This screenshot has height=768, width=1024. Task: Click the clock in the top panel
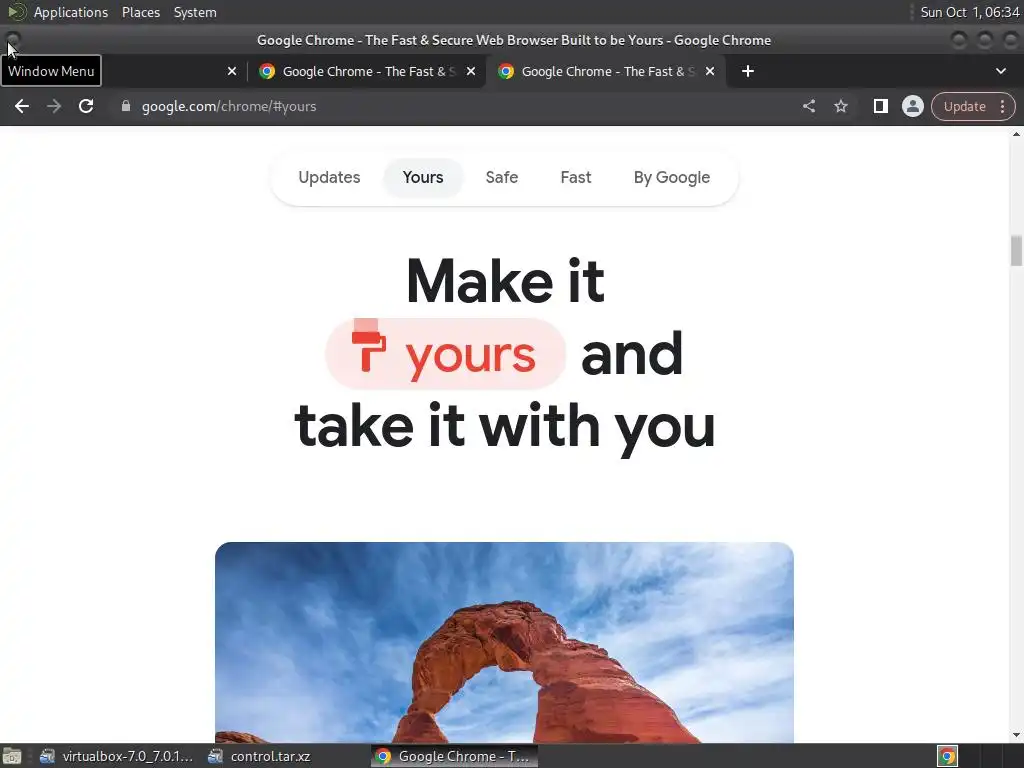pos(969,12)
